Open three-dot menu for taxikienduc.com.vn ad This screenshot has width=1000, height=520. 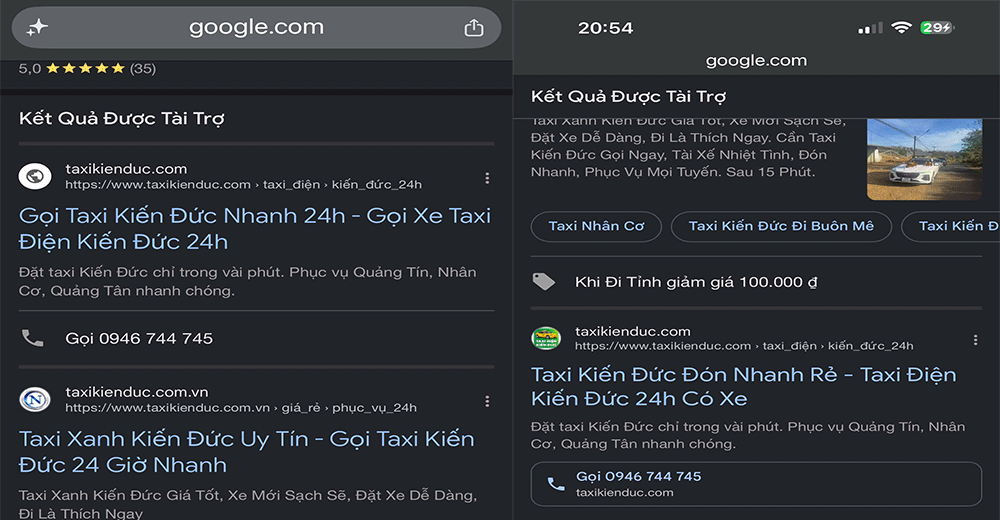pyautogui.click(x=487, y=401)
